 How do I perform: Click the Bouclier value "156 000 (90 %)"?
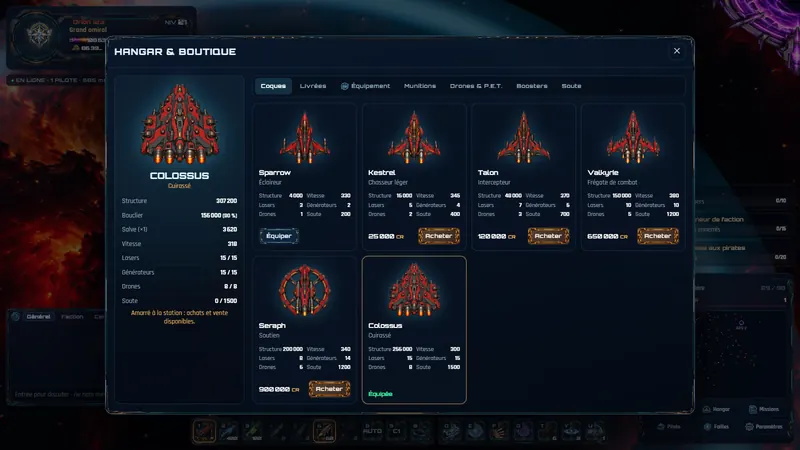coord(219,215)
